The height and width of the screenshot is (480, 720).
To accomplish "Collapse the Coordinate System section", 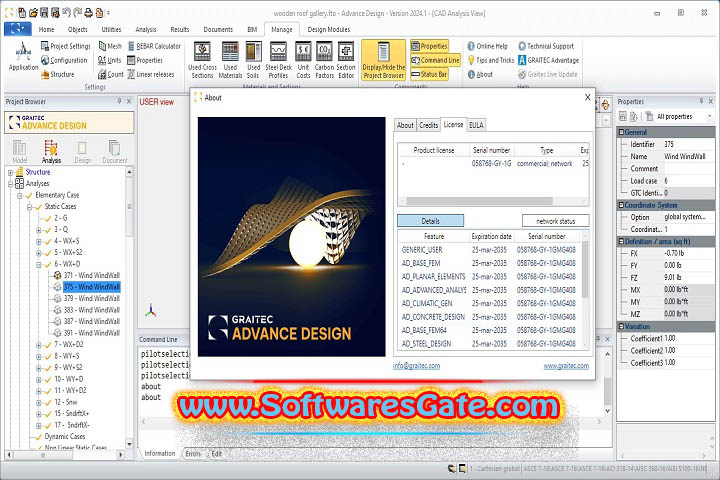I will tap(621, 205).
